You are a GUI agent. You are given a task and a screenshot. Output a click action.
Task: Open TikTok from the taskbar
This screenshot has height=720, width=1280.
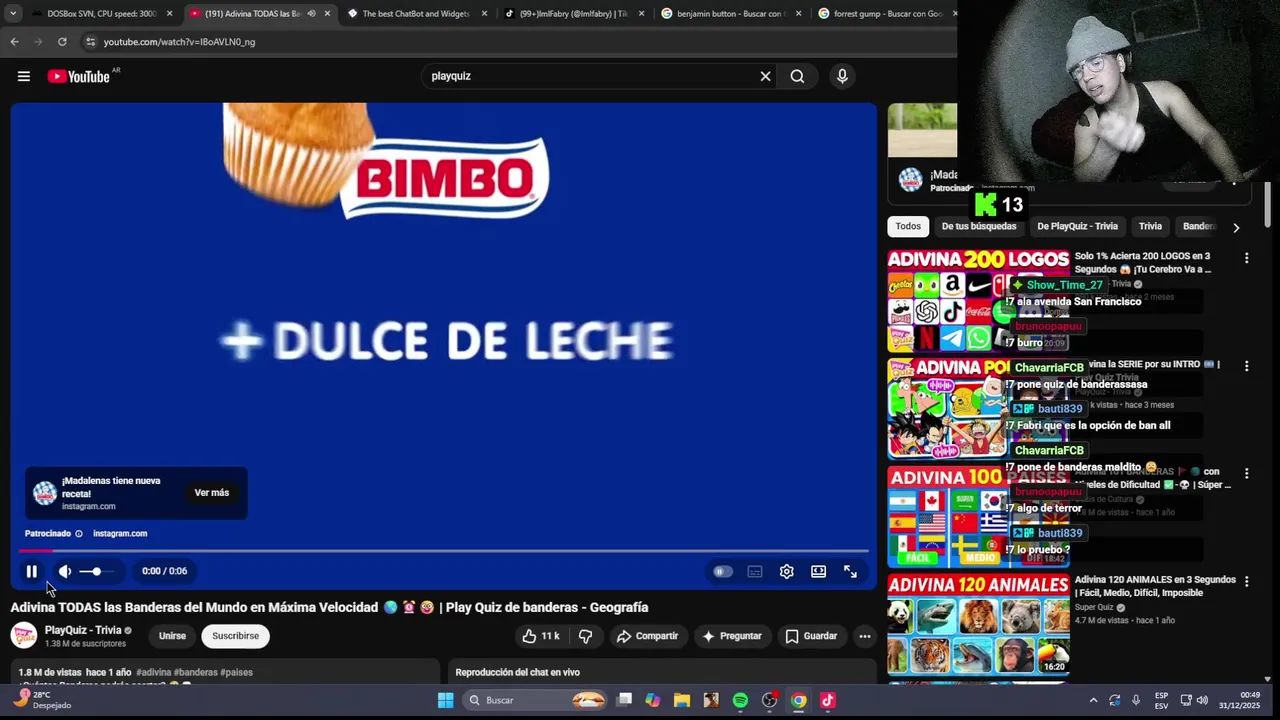(x=827, y=700)
